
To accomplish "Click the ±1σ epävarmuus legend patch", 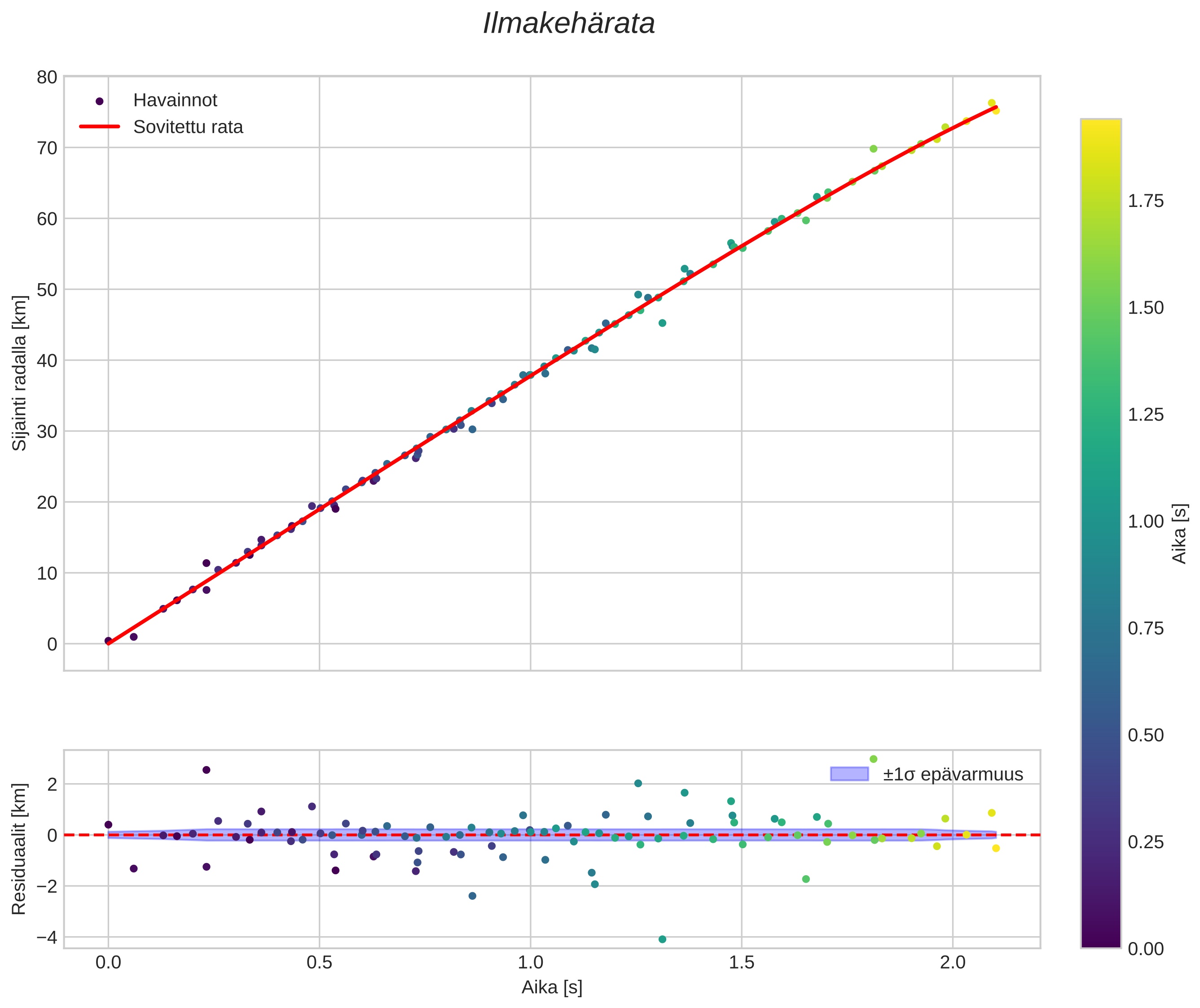I will point(849,774).
